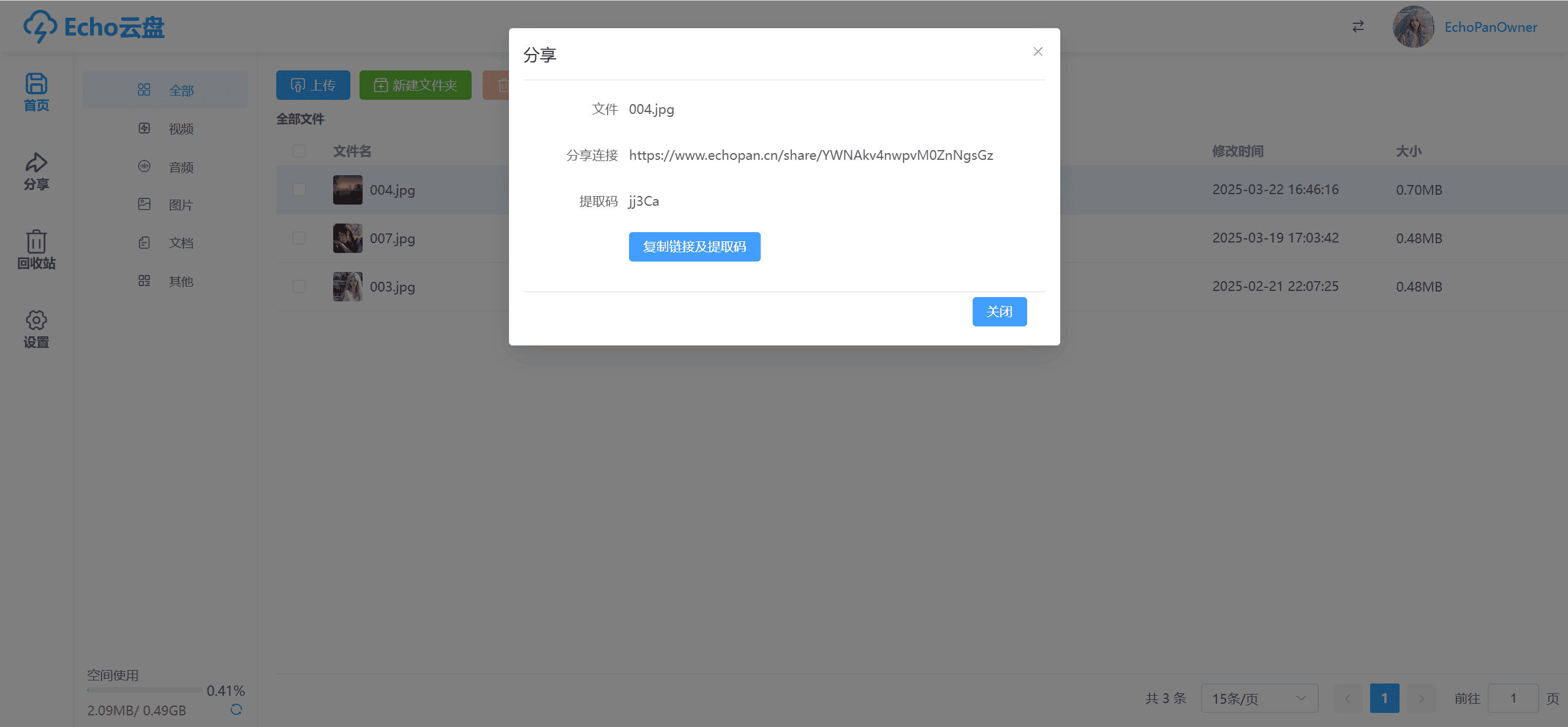Toggle the select-all checkbox in the header row

click(x=299, y=151)
